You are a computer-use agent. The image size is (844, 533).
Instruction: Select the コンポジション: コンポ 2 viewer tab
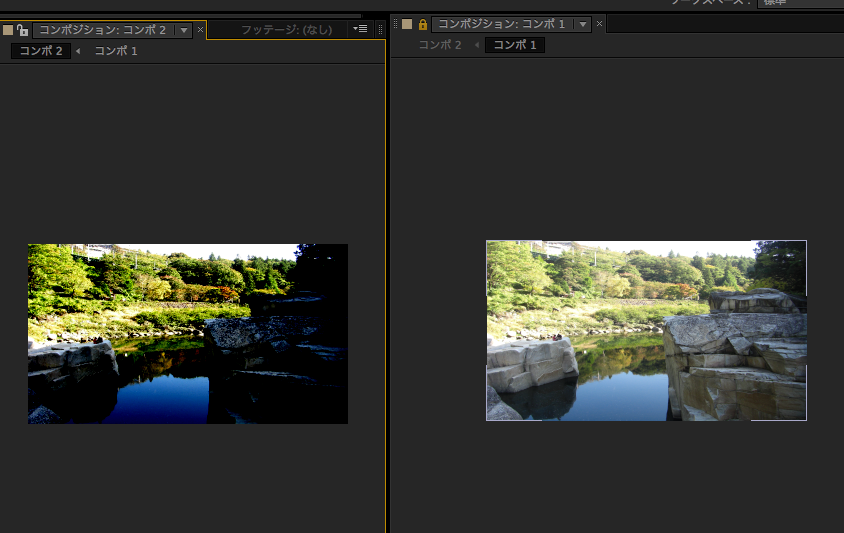[x=103, y=30]
